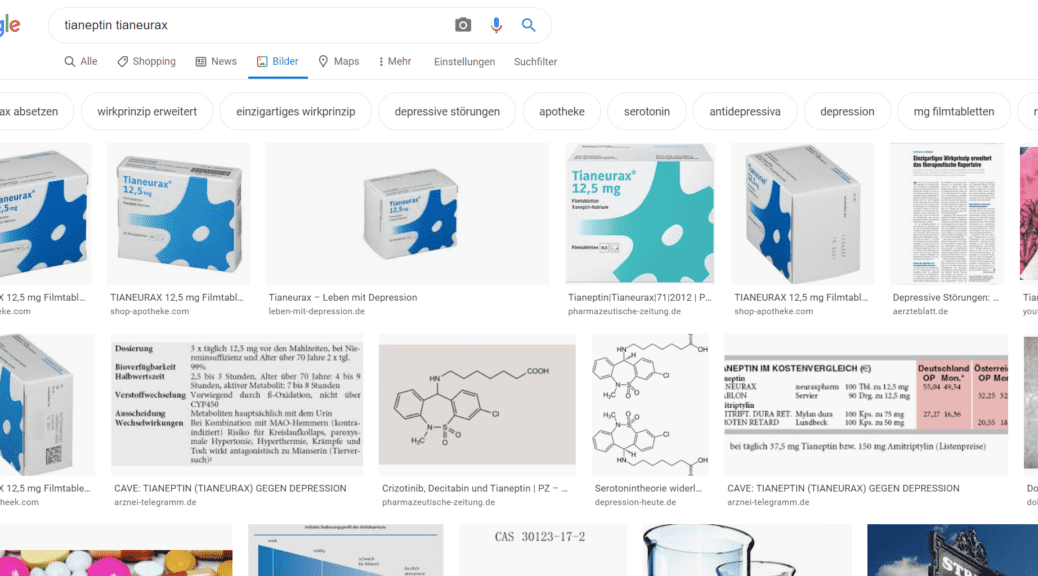Image resolution: width=1038 pixels, height=576 pixels.
Task: Select the 'serotonin' filter chip
Action: click(647, 111)
